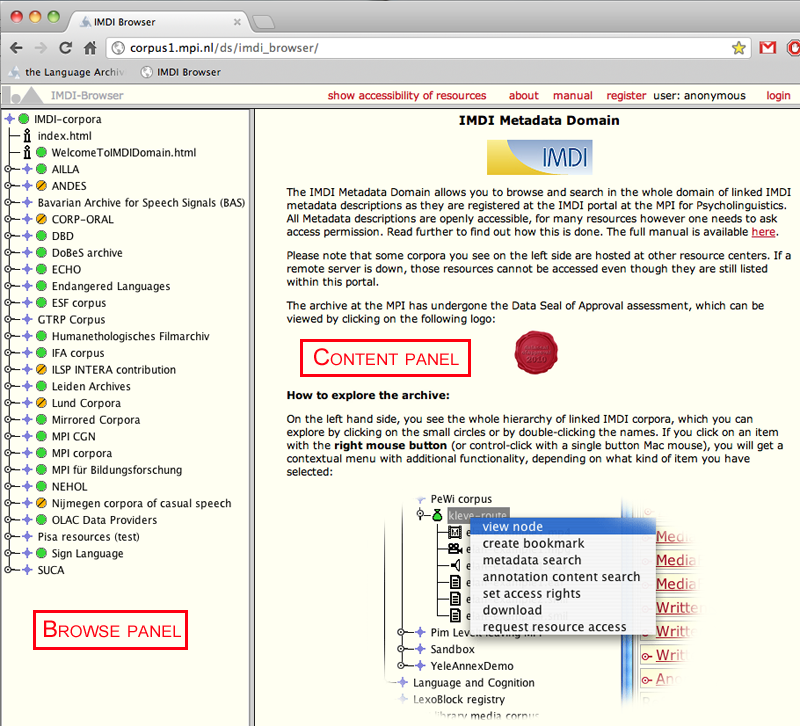Click the login link
The height and width of the screenshot is (726, 800).
click(778, 95)
